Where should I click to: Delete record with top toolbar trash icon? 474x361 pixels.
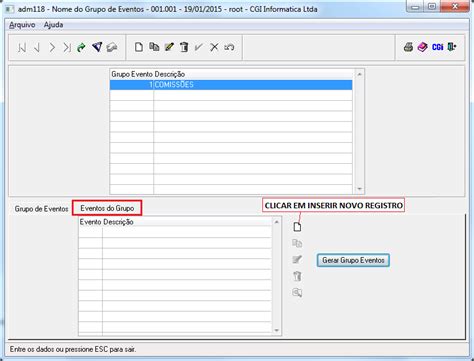[x=184, y=47]
